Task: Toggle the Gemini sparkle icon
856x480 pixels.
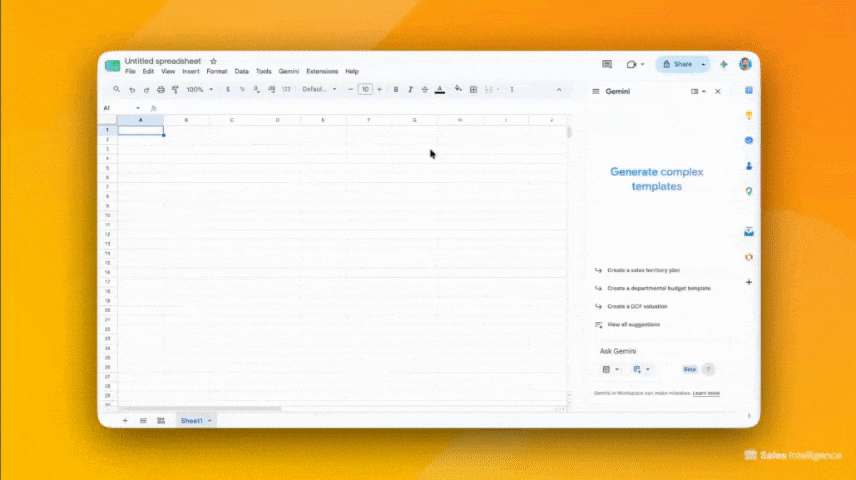Action: click(724, 64)
